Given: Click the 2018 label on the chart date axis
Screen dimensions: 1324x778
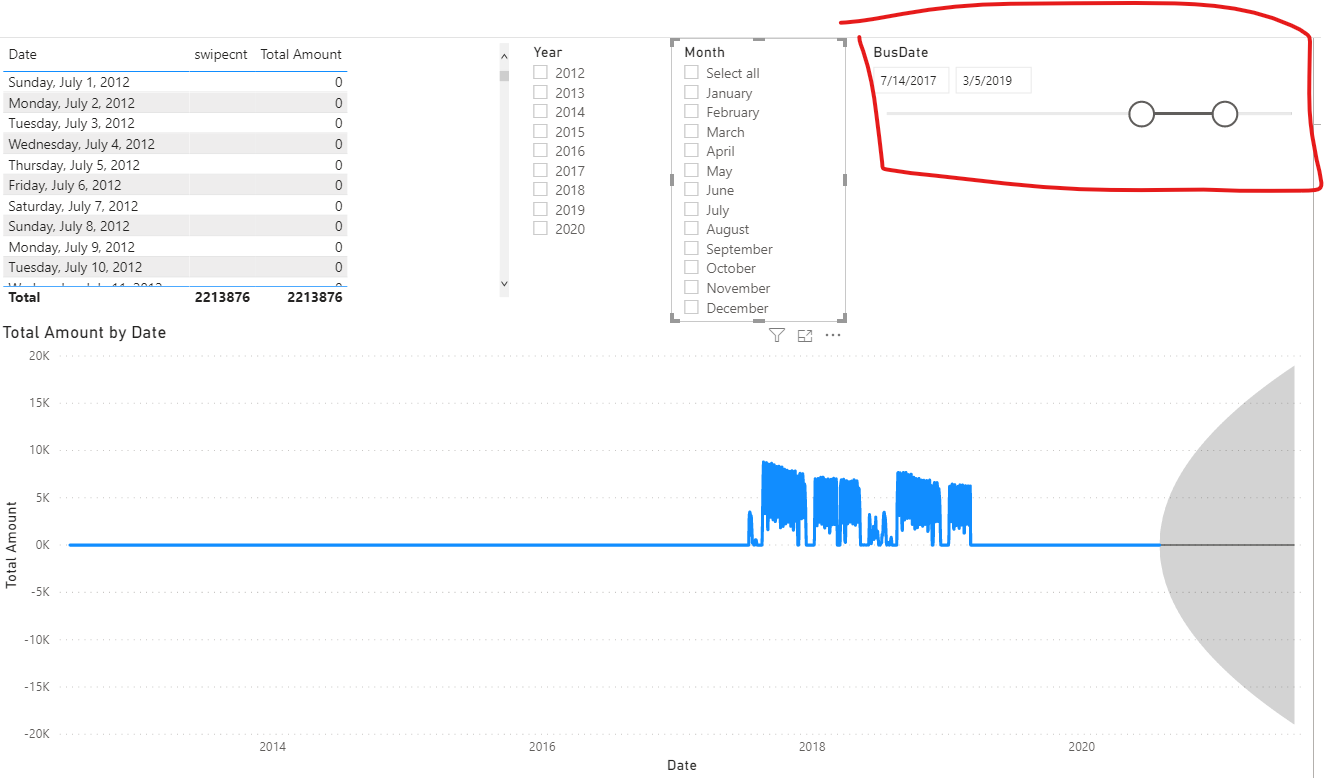Looking at the screenshot, I should point(812,746).
